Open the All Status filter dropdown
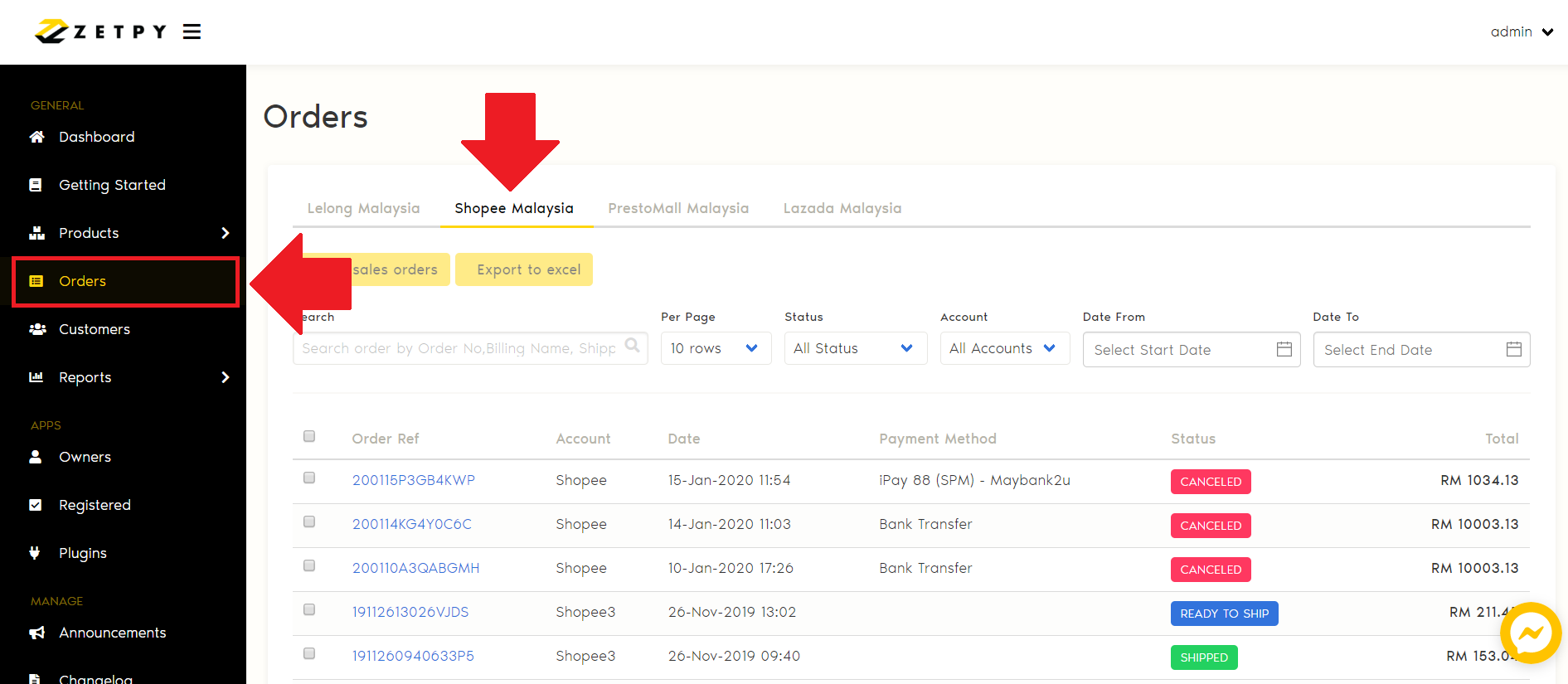The width and height of the screenshot is (1568, 684). 855,348
